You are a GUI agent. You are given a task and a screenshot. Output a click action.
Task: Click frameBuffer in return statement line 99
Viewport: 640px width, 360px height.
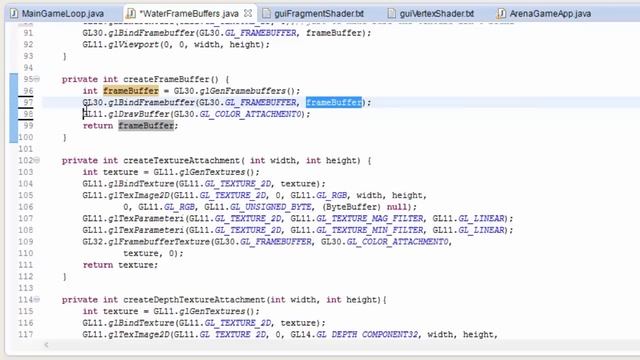[146, 125]
